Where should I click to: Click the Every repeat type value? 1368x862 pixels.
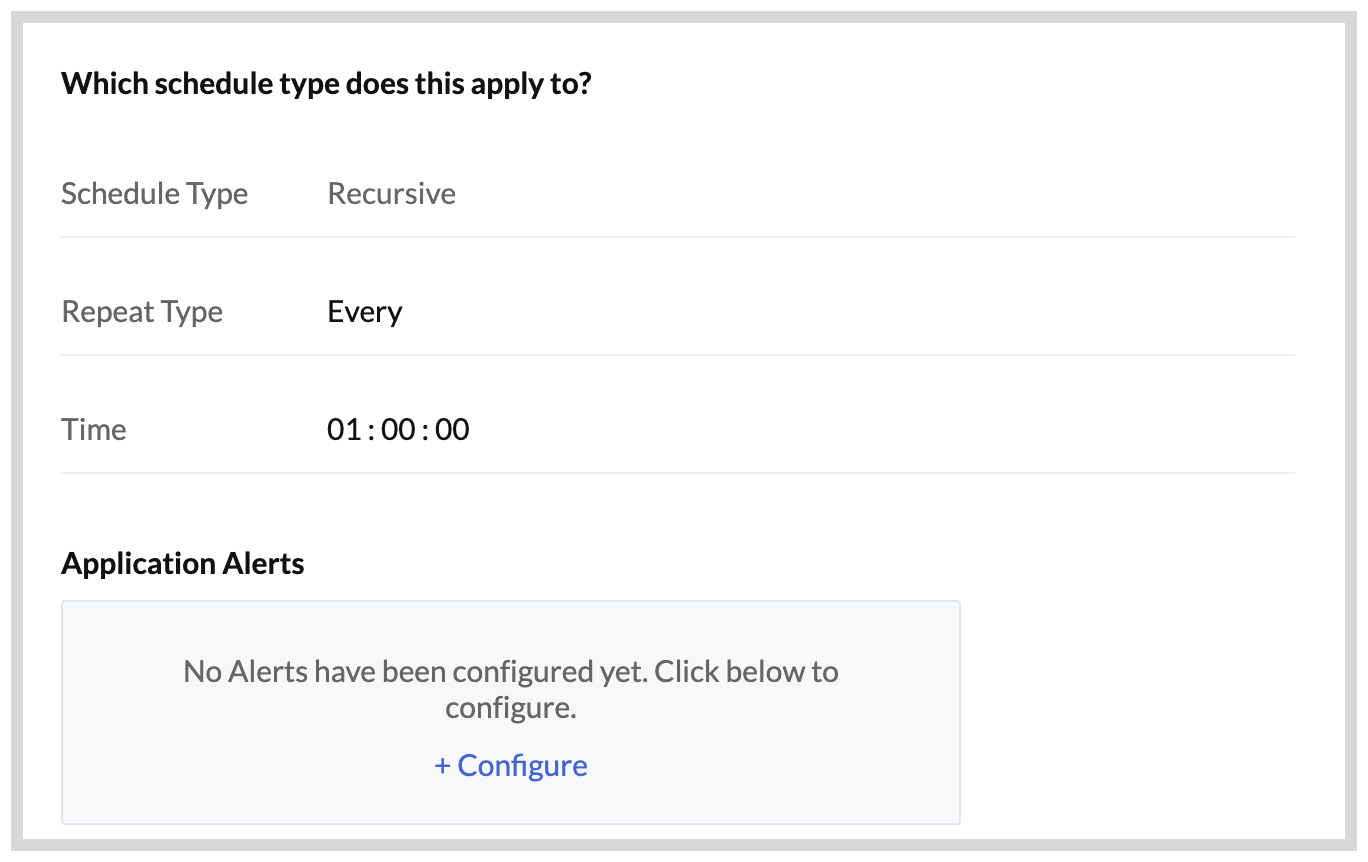click(364, 312)
